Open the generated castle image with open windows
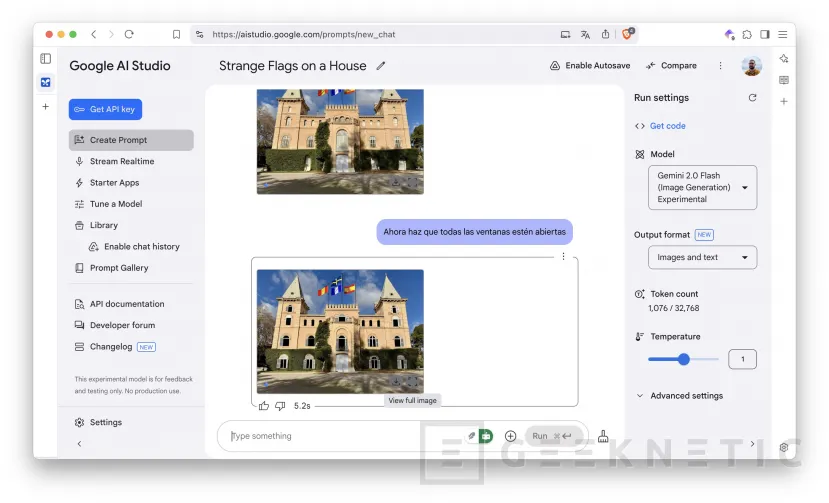Image resolution: width=829 pixels, height=503 pixels. (340, 331)
